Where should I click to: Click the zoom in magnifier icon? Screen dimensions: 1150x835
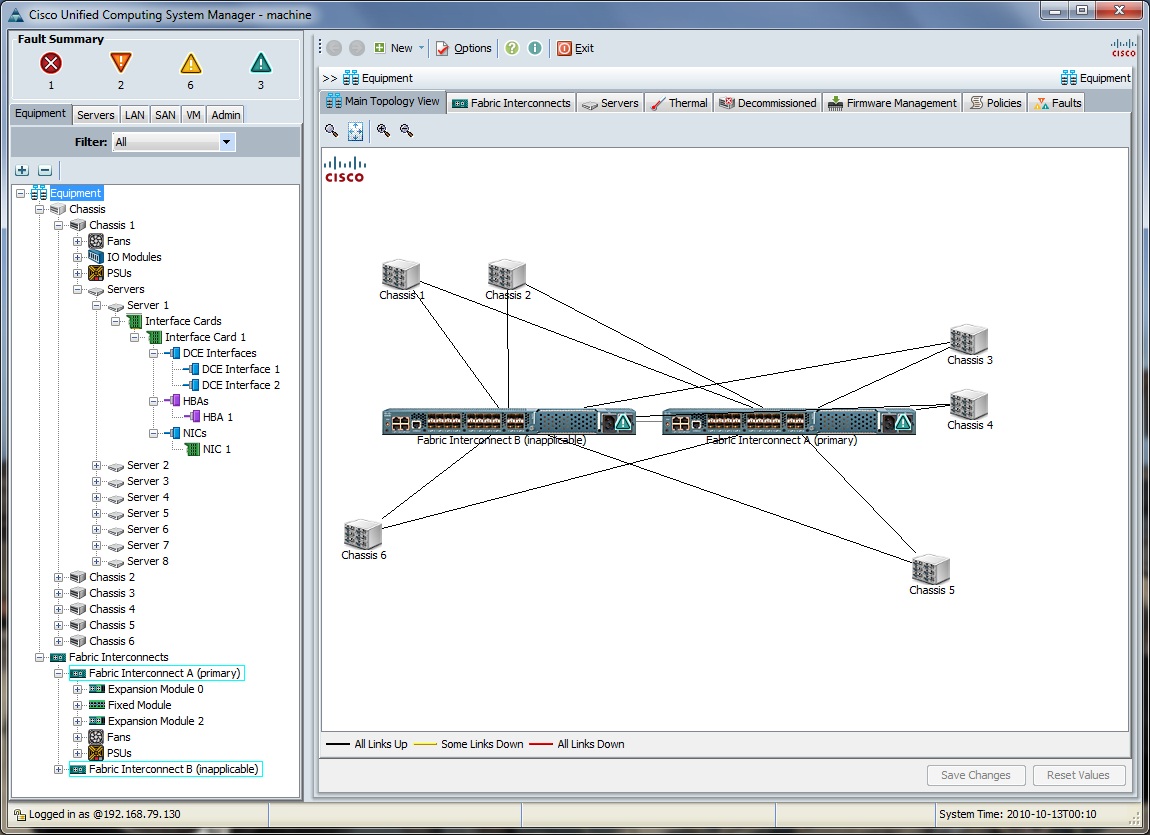[383, 130]
